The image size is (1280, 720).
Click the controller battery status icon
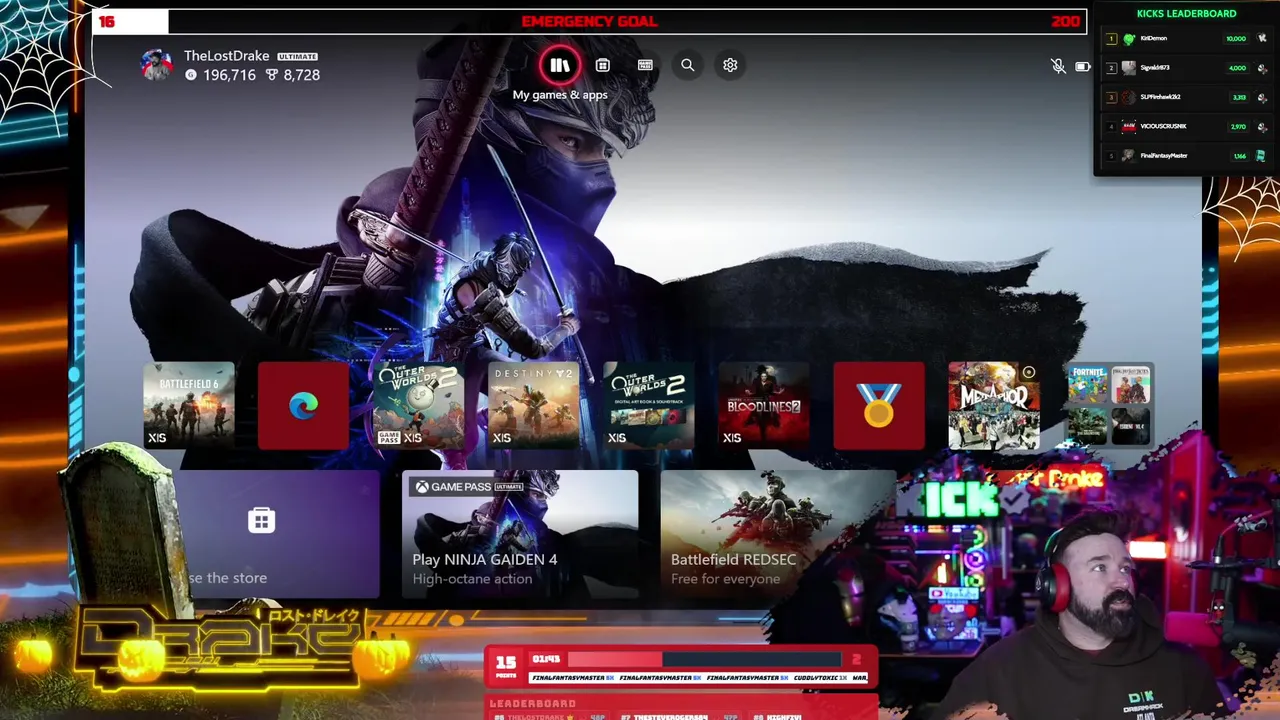coord(1083,67)
